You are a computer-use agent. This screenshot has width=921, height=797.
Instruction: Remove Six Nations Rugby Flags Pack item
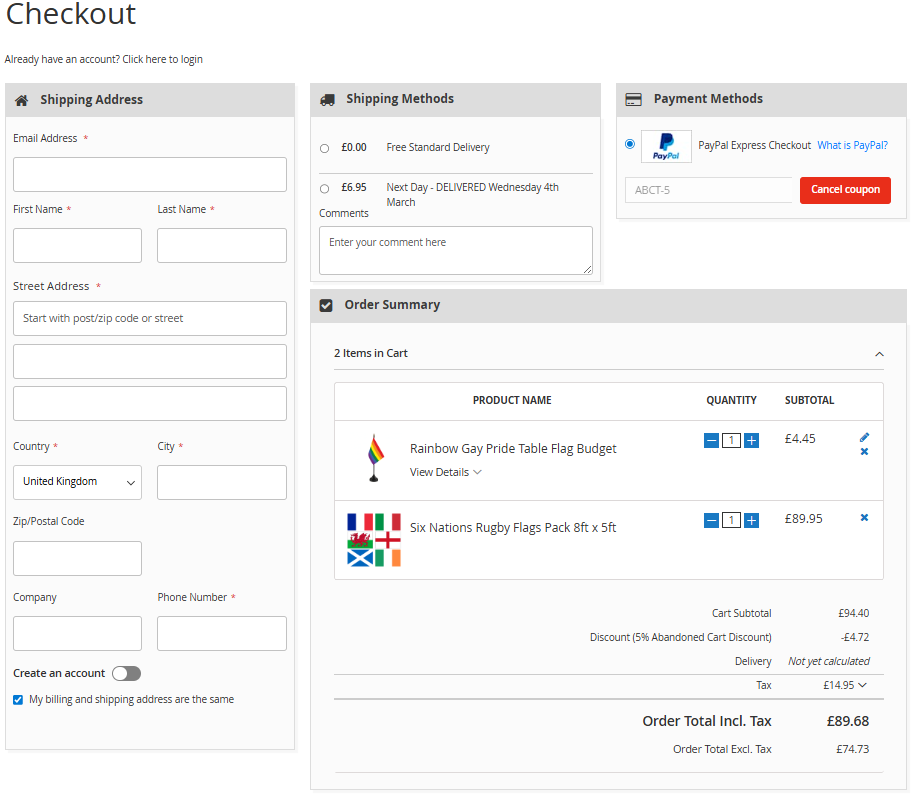point(864,518)
